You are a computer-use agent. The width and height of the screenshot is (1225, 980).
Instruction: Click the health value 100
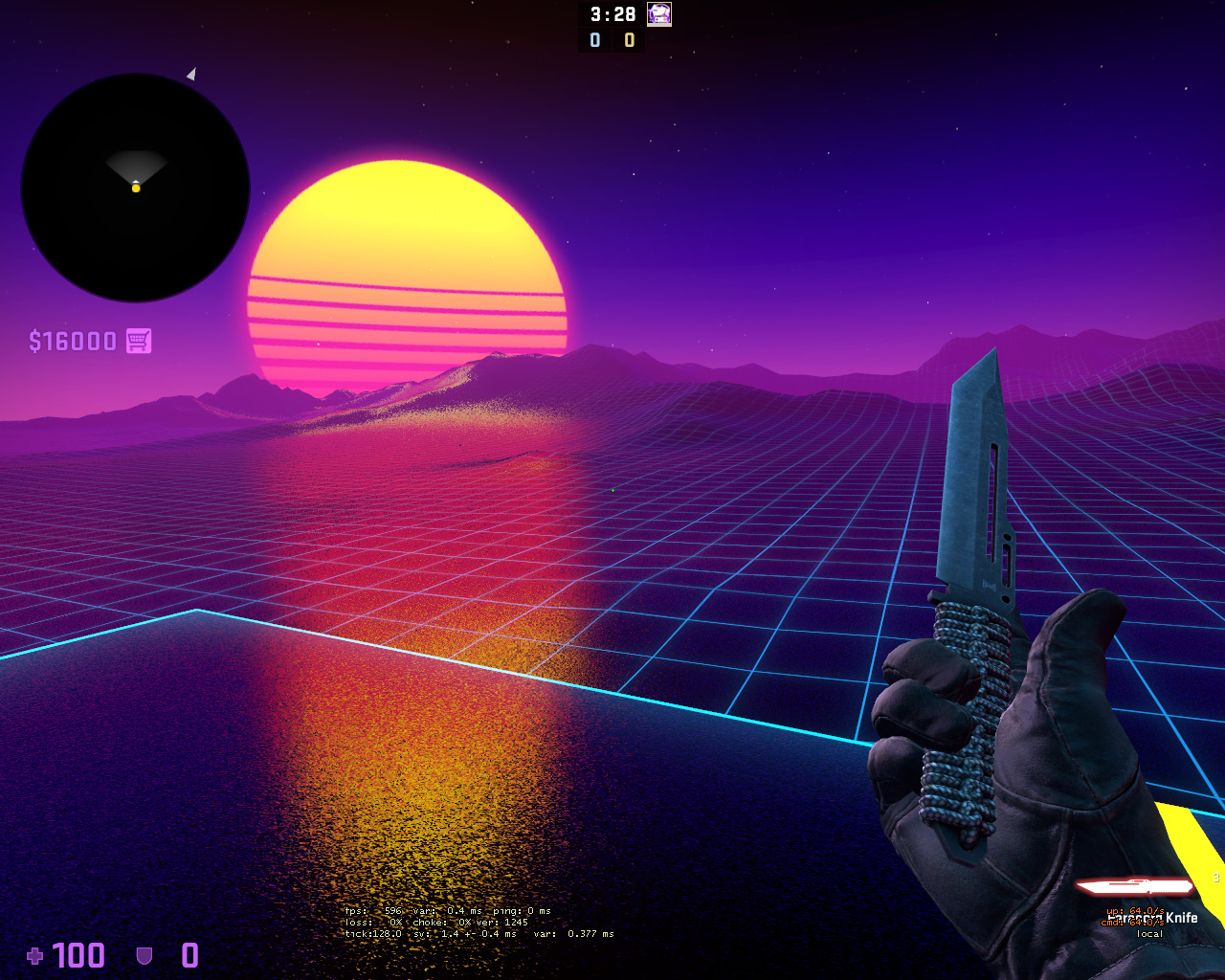(x=78, y=955)
